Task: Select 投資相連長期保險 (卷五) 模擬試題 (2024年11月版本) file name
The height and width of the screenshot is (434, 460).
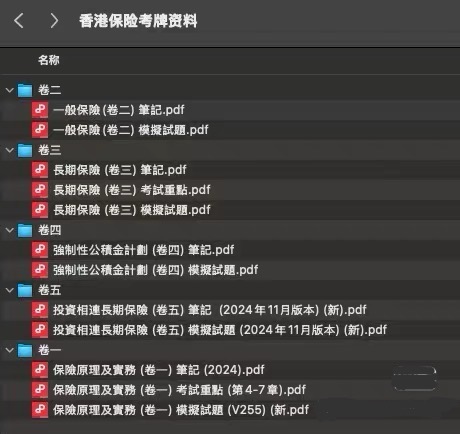Action: point(220,330)
